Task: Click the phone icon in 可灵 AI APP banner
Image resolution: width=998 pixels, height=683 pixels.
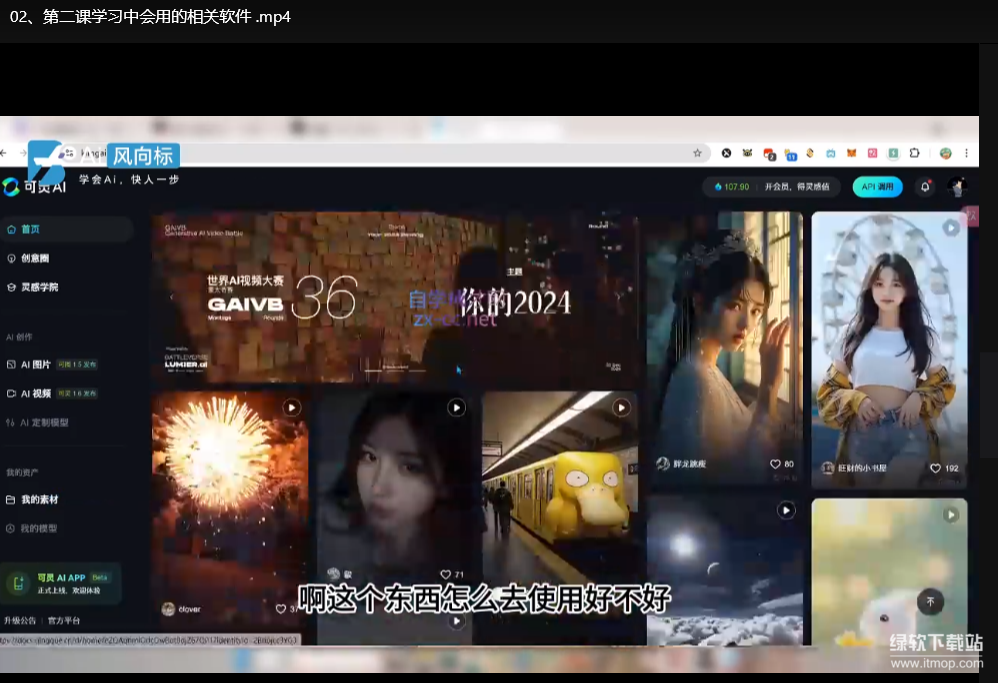Action: (x=18, y=583)
